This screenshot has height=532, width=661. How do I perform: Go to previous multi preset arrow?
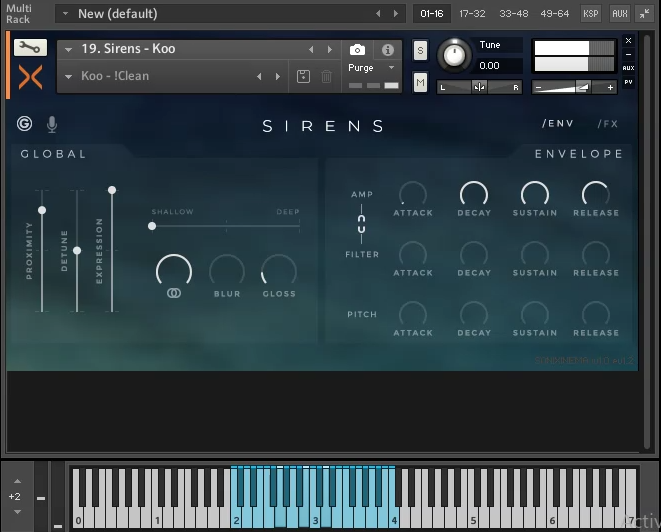coord(378,13)
